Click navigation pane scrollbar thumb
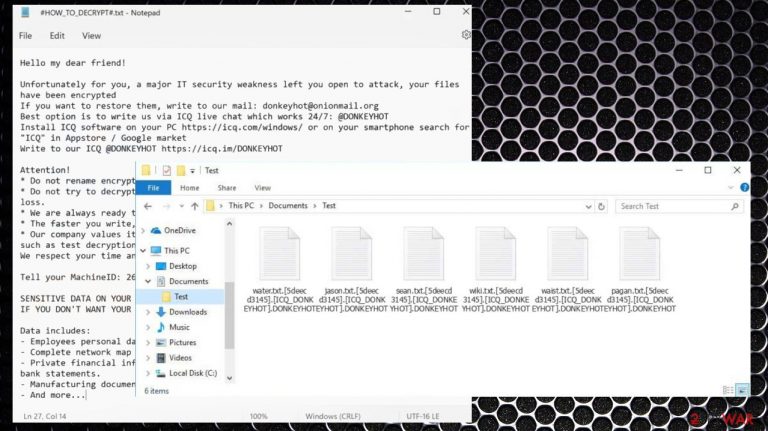The height and width of the screenshot is (431, 768). (x=229, y=315)
